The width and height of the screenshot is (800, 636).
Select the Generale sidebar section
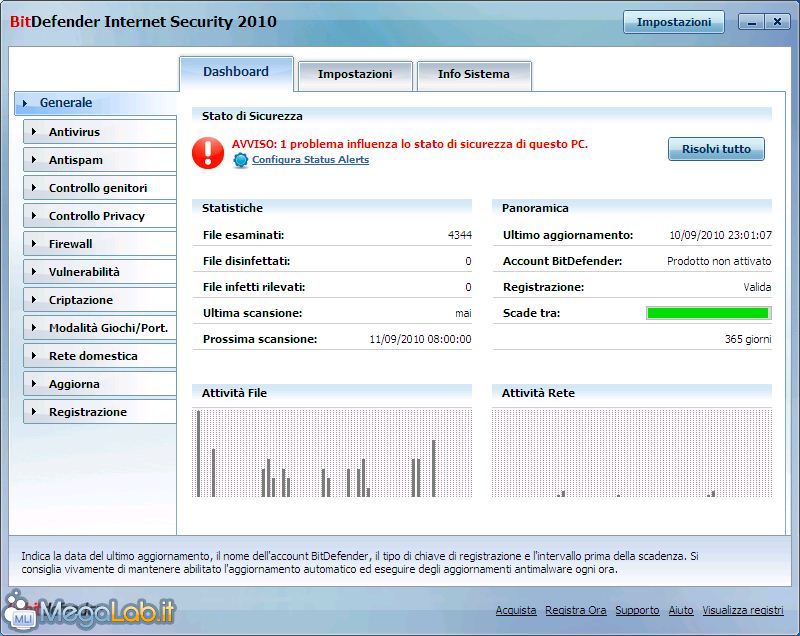click(x=96, y=103)
